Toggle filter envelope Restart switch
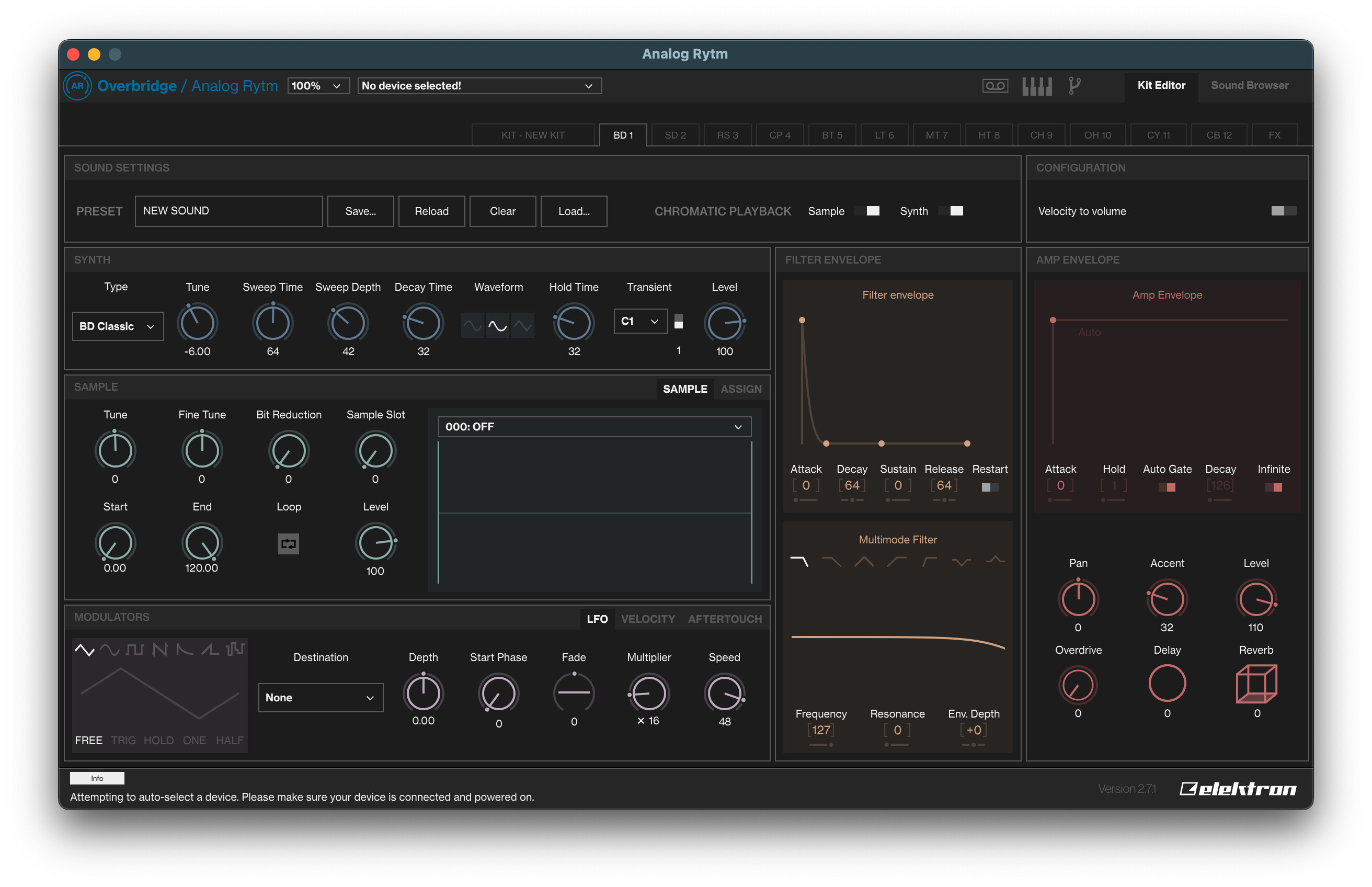1372x887 pixels. click(x=990, y=487)
